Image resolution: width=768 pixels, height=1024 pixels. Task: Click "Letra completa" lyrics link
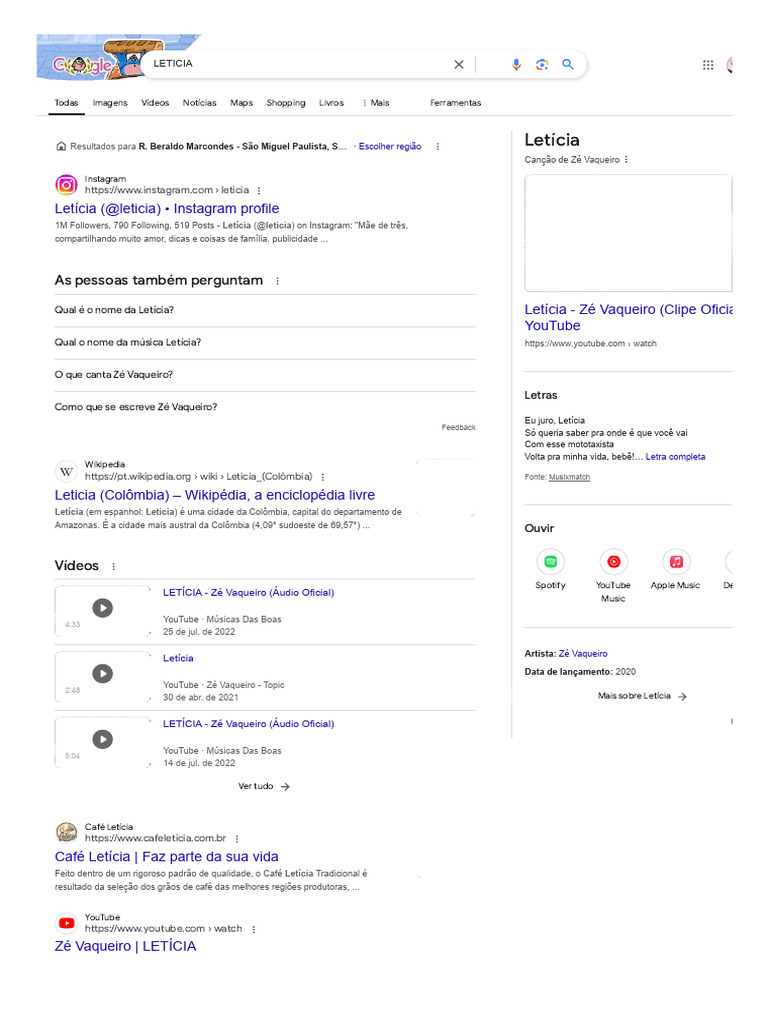[675, 457]
